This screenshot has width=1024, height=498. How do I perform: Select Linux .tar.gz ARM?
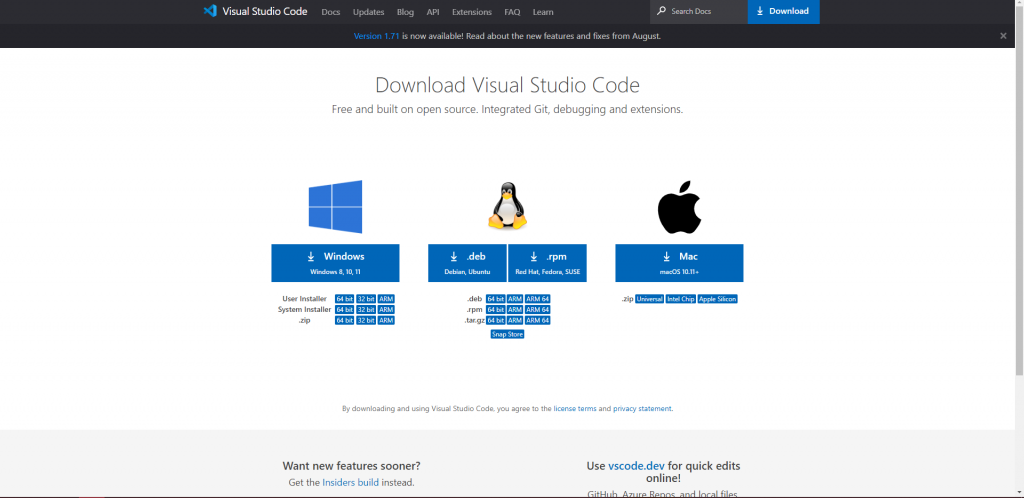coord(515,320)
